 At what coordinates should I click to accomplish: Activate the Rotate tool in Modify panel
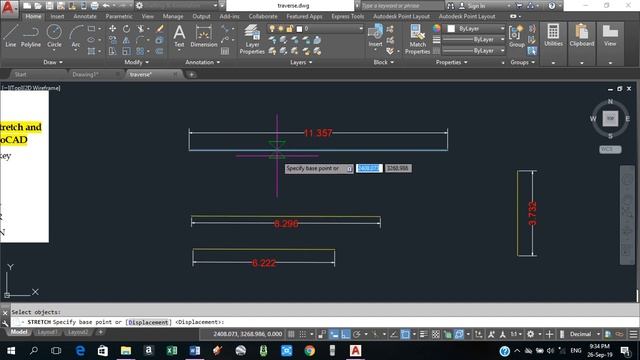(x=127, y=29)
